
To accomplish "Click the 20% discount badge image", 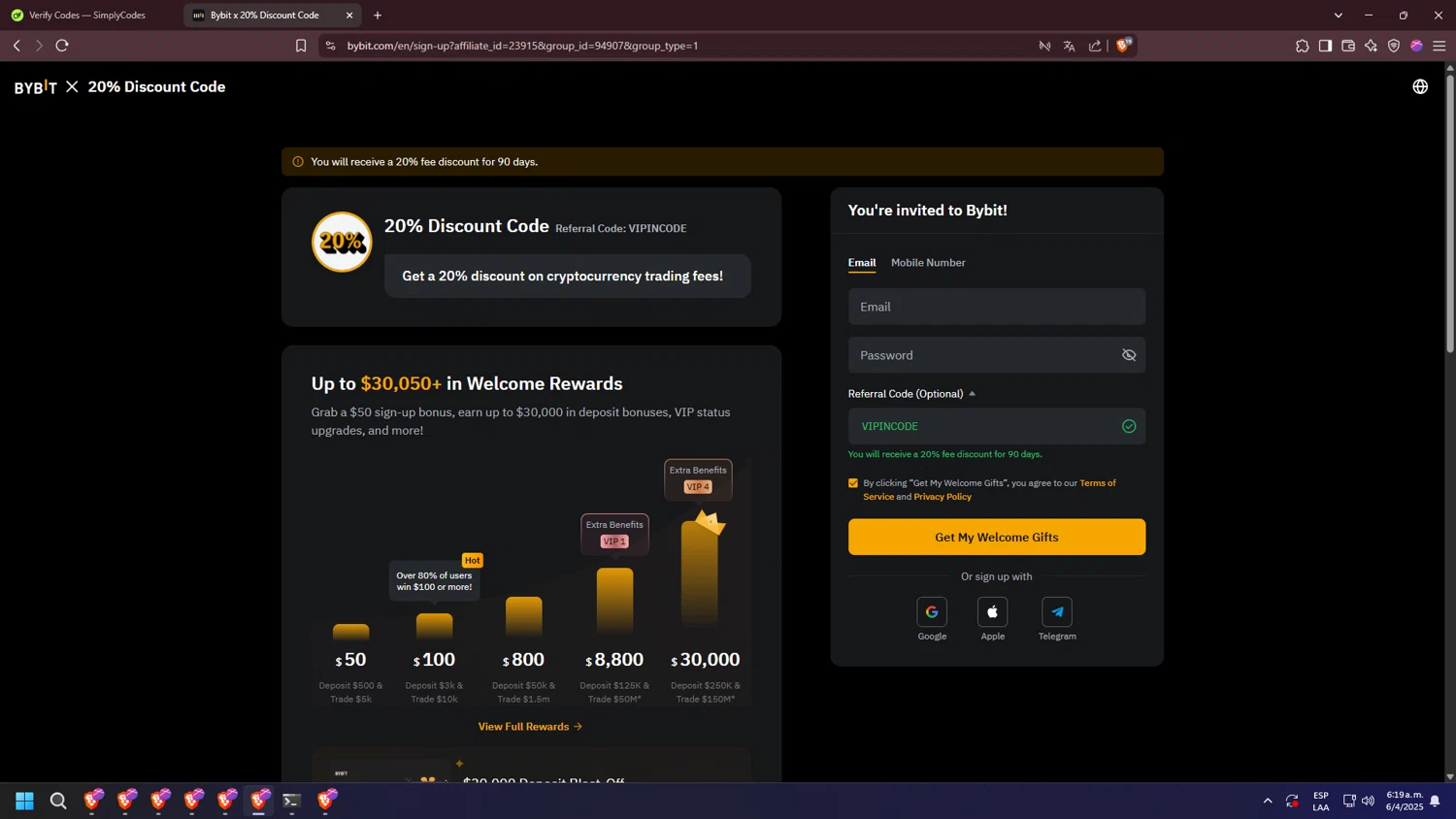I will (342, 242).
